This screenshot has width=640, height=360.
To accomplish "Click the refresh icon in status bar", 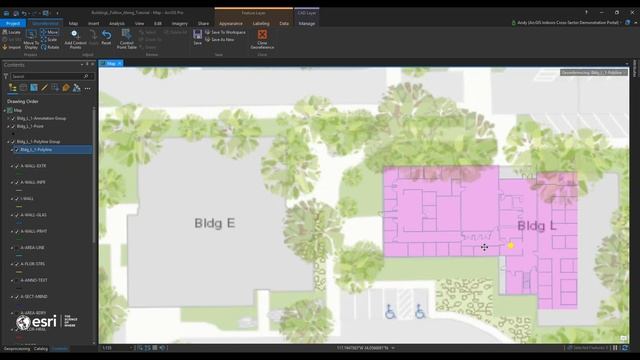I will (x=624, y=348).
